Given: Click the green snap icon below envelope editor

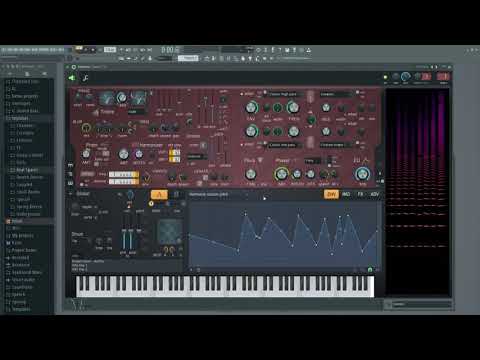Looking at the screenshot, I should pyautogui.click(x=370, y=269).
